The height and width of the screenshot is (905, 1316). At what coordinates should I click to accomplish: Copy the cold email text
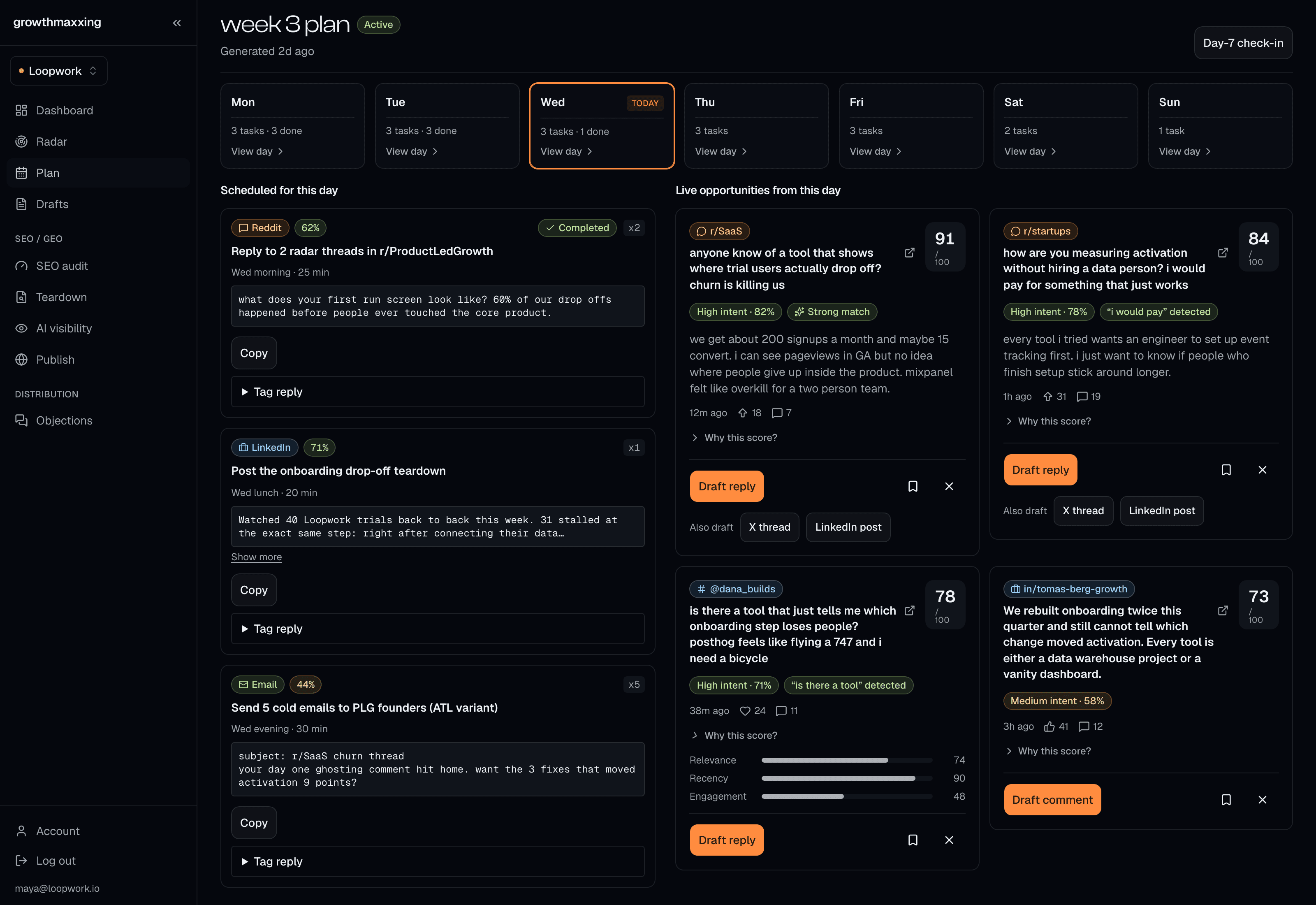coord(254,822)
